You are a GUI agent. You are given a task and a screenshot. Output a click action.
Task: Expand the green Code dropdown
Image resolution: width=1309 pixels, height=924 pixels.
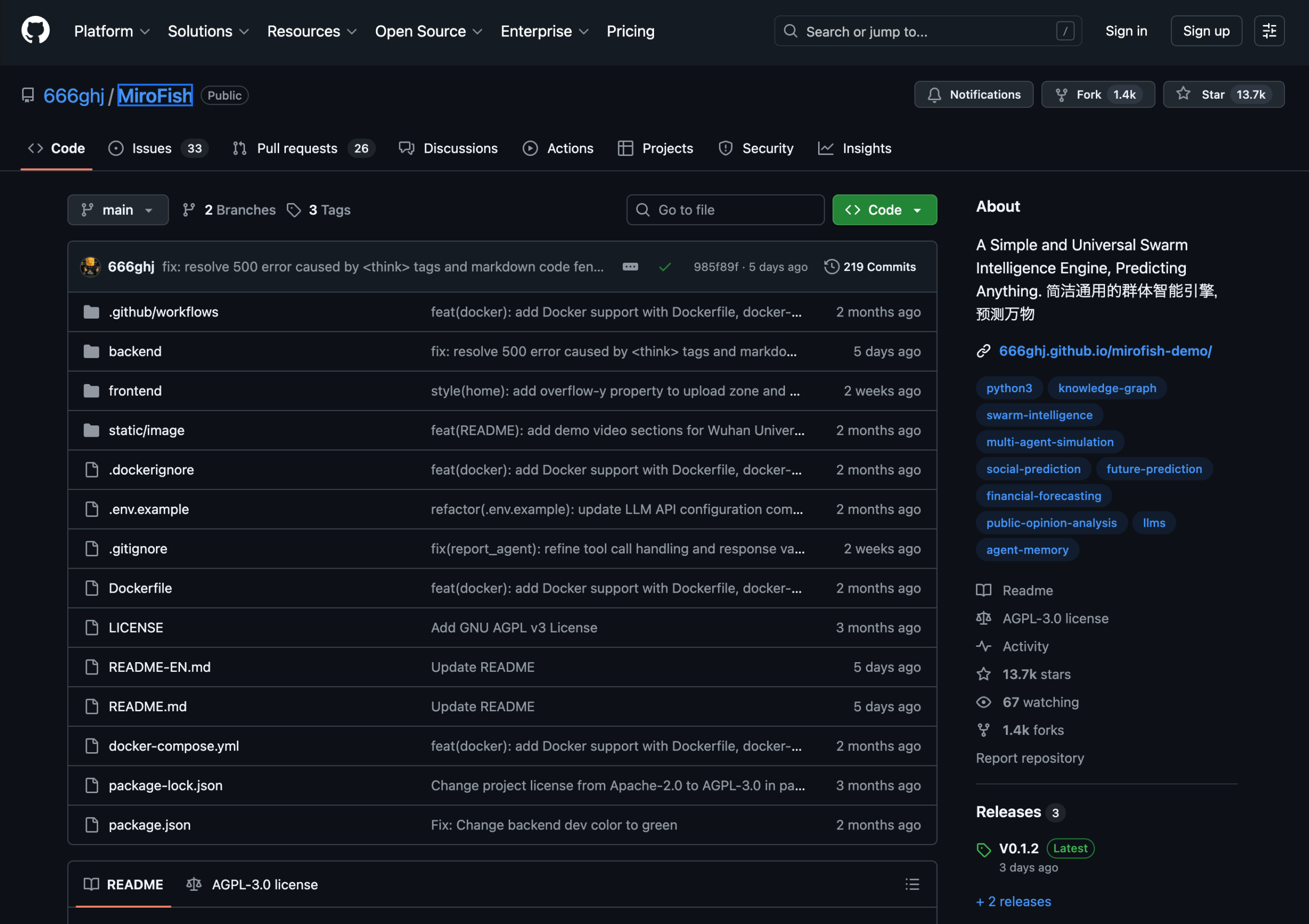coord(884,210)
